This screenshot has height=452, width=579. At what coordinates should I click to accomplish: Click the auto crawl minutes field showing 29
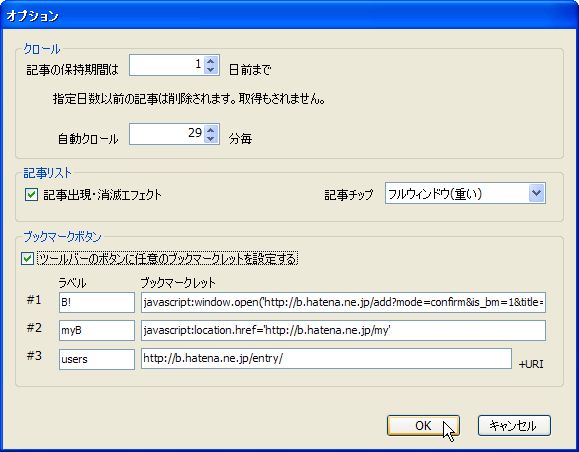click(166, 134)
